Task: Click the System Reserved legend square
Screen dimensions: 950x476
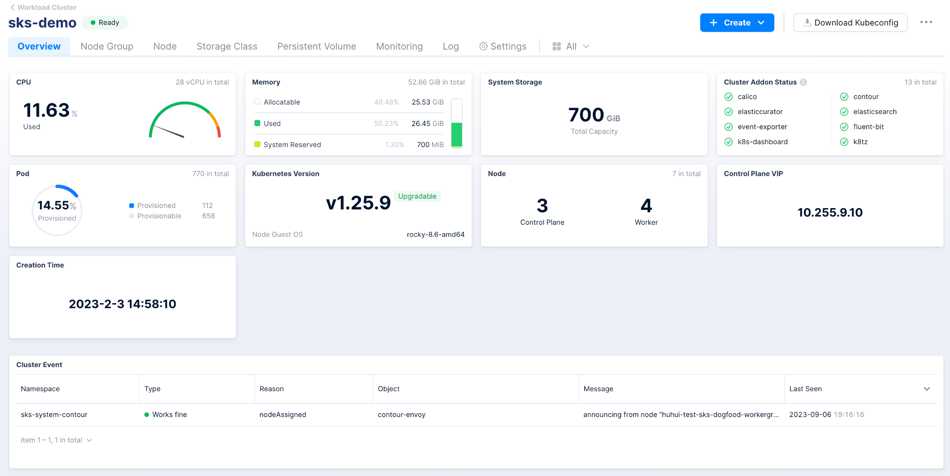Action: click(x=257, y=145)
